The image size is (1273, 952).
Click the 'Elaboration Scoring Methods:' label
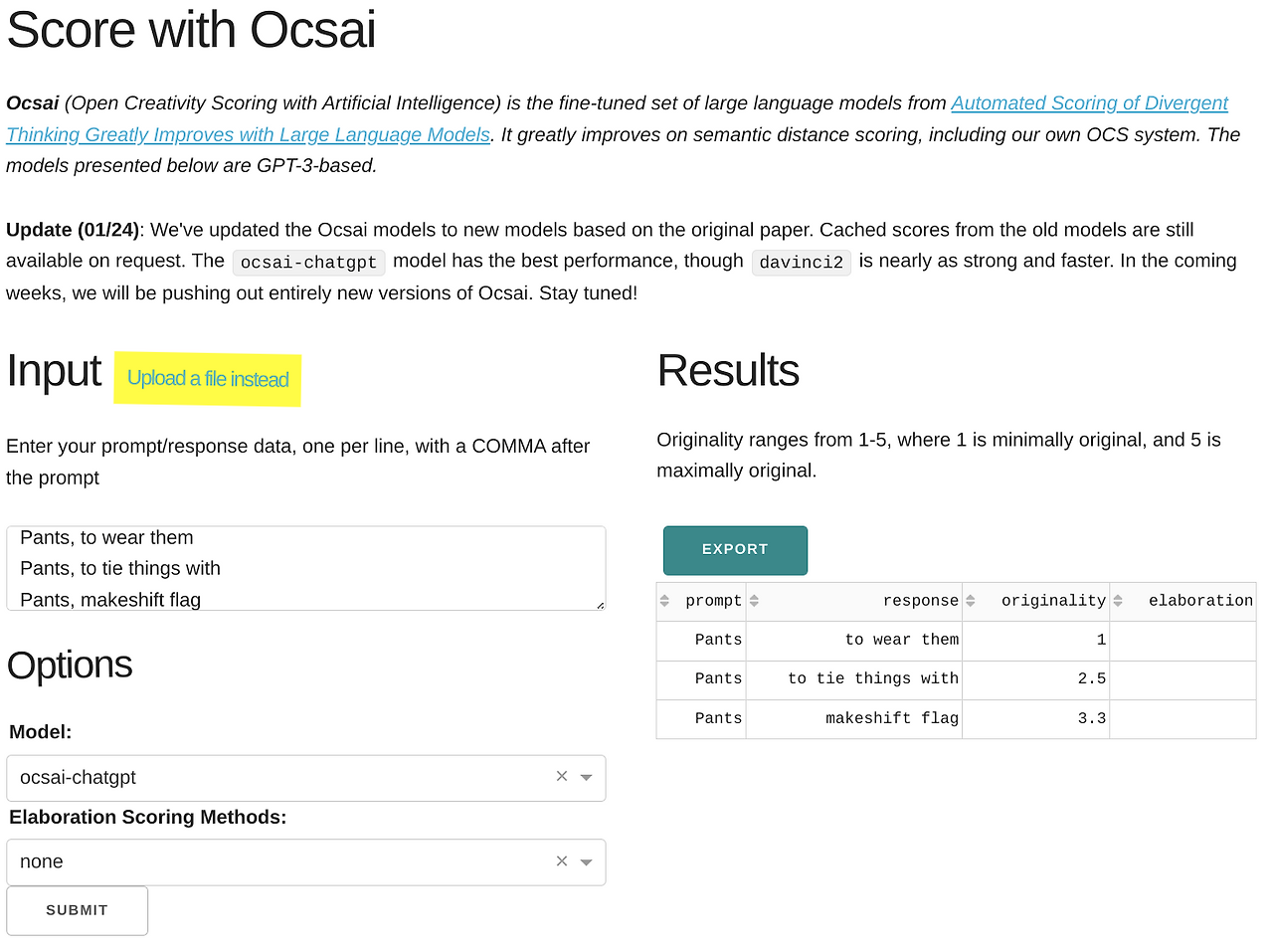point(148,818)
